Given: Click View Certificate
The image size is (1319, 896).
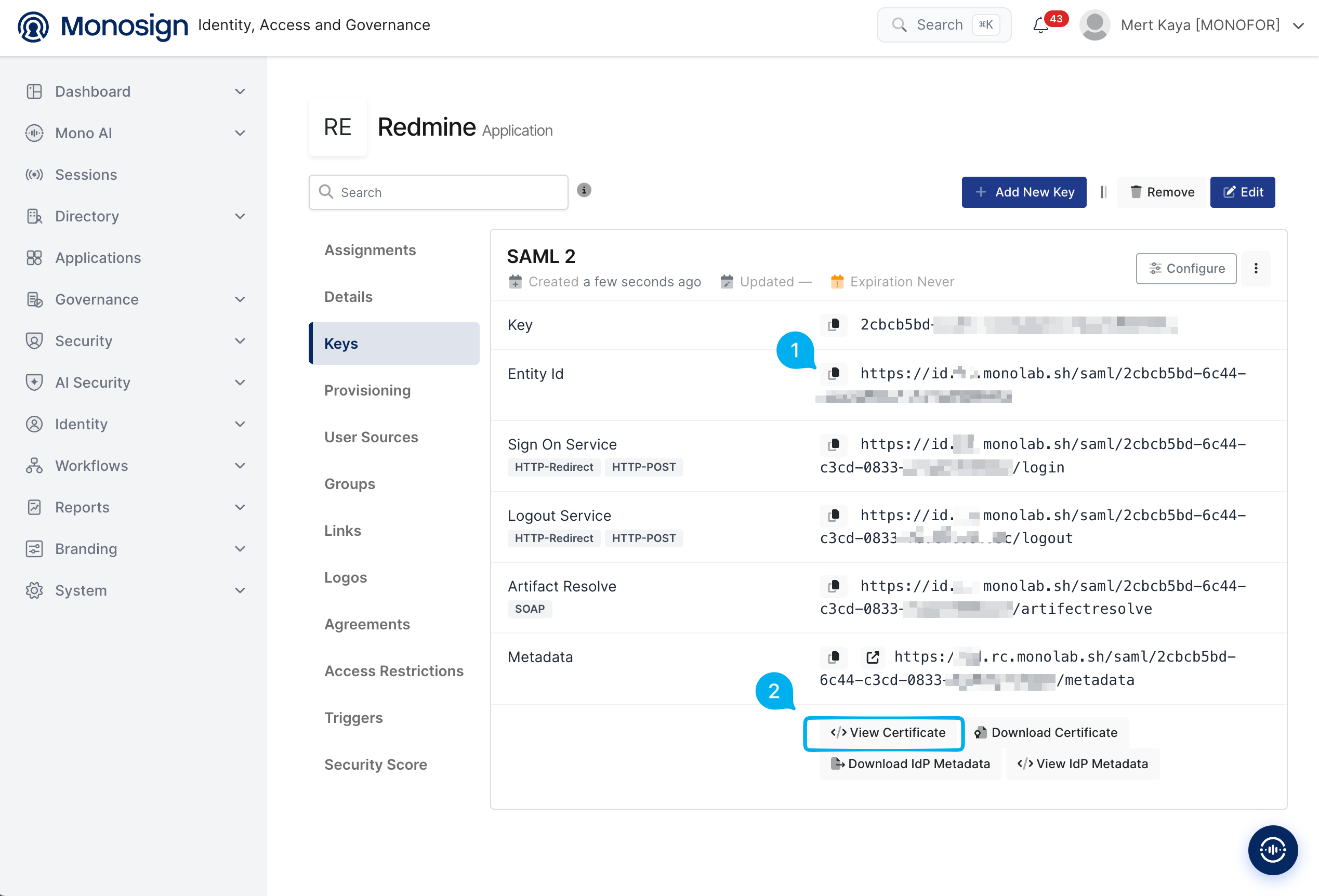Looking at the screenshot, I should [888, 733].
